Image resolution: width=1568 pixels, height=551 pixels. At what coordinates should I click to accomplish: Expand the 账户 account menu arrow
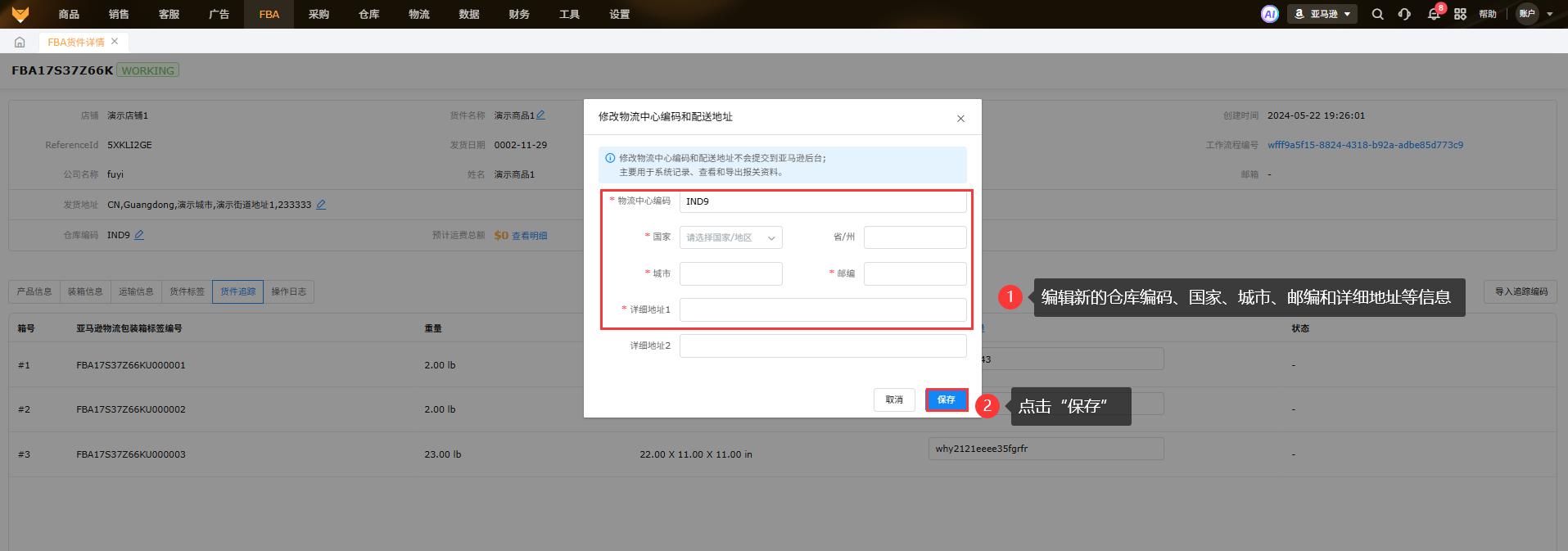click(1549, 14)
